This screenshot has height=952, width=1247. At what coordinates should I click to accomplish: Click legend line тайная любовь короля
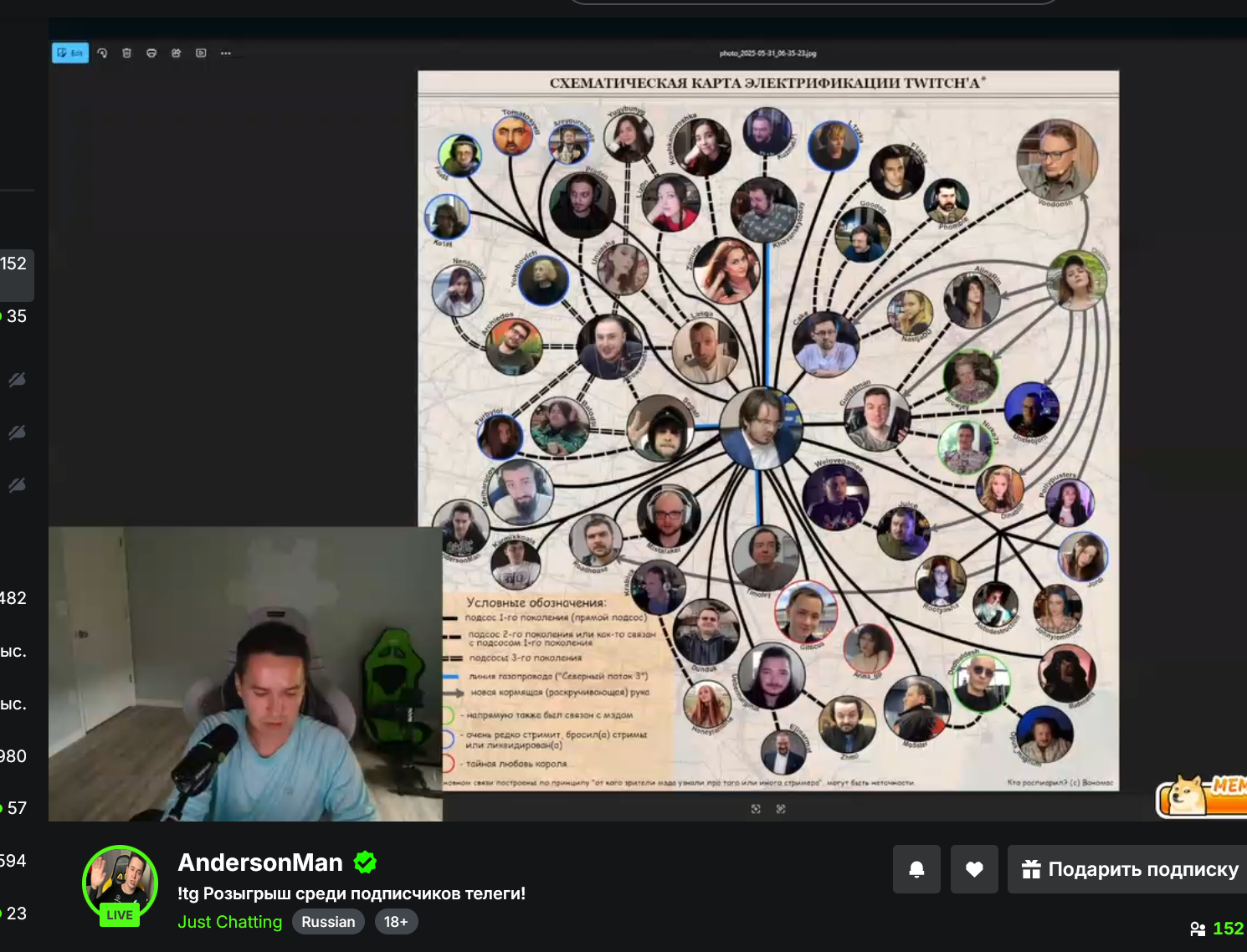tap(516, 764)
